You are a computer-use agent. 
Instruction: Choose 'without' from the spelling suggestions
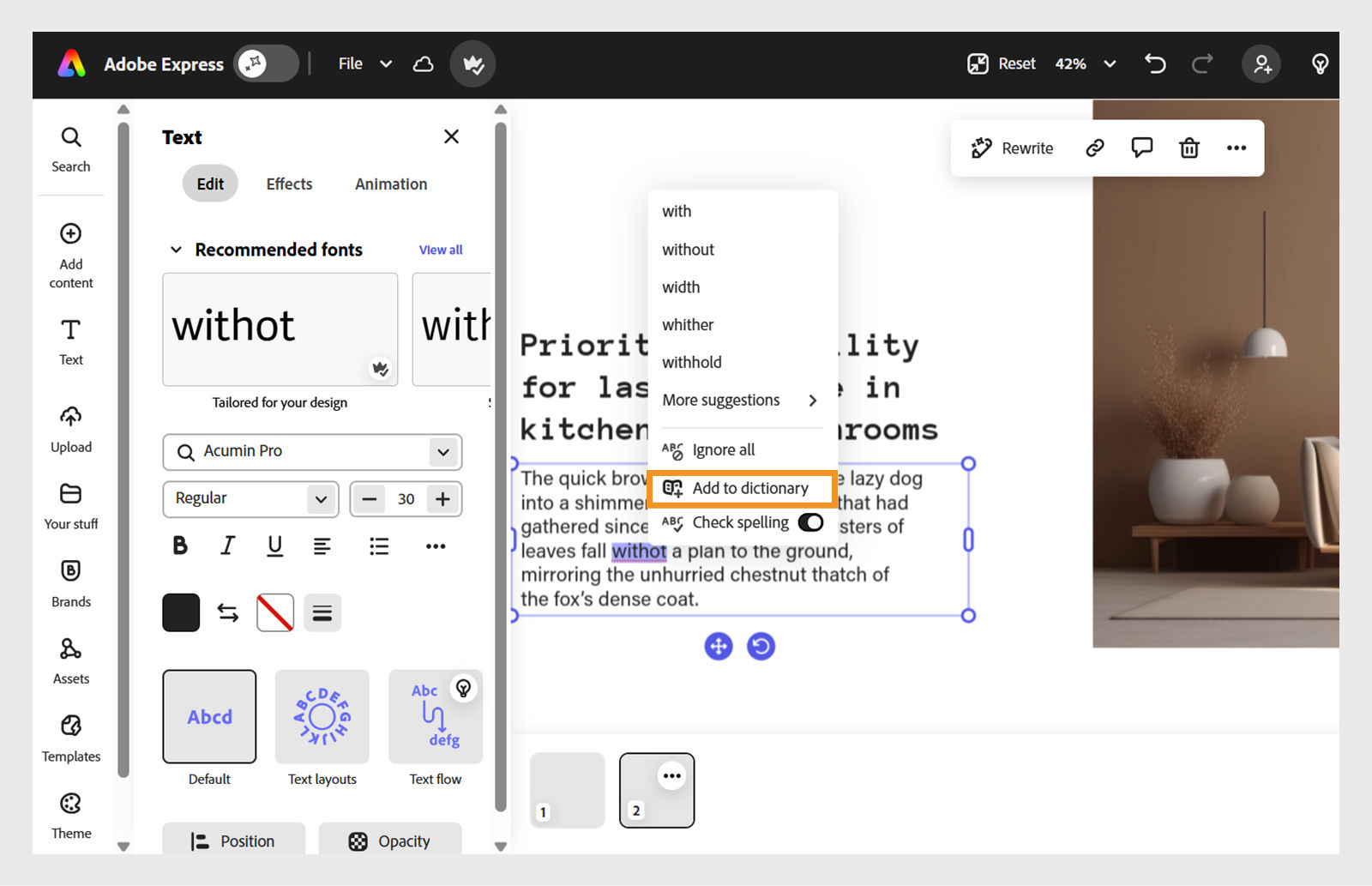(688, 249)
